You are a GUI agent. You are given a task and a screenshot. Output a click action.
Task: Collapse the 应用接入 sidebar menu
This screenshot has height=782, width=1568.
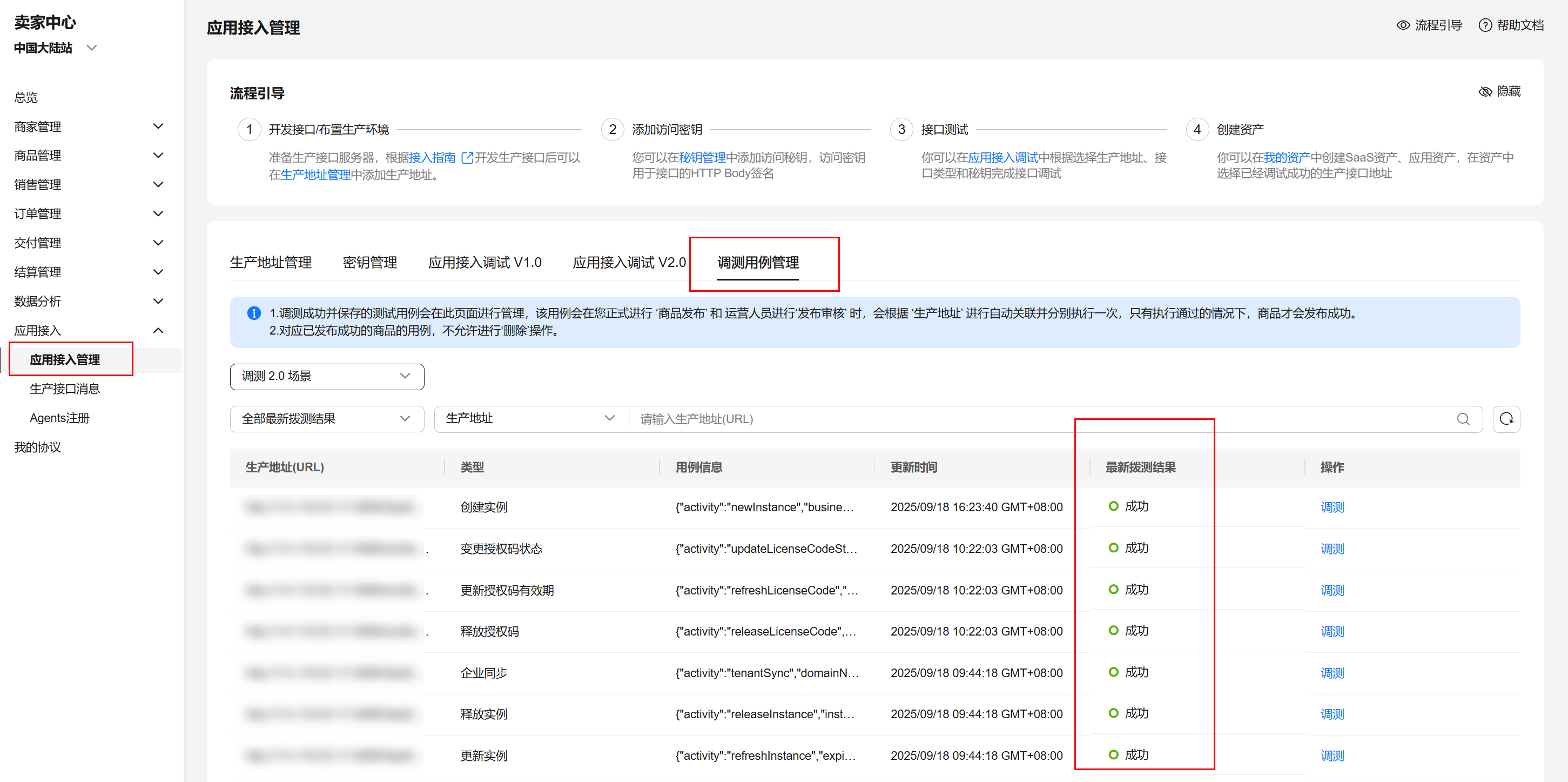click(x=158, y=330)
